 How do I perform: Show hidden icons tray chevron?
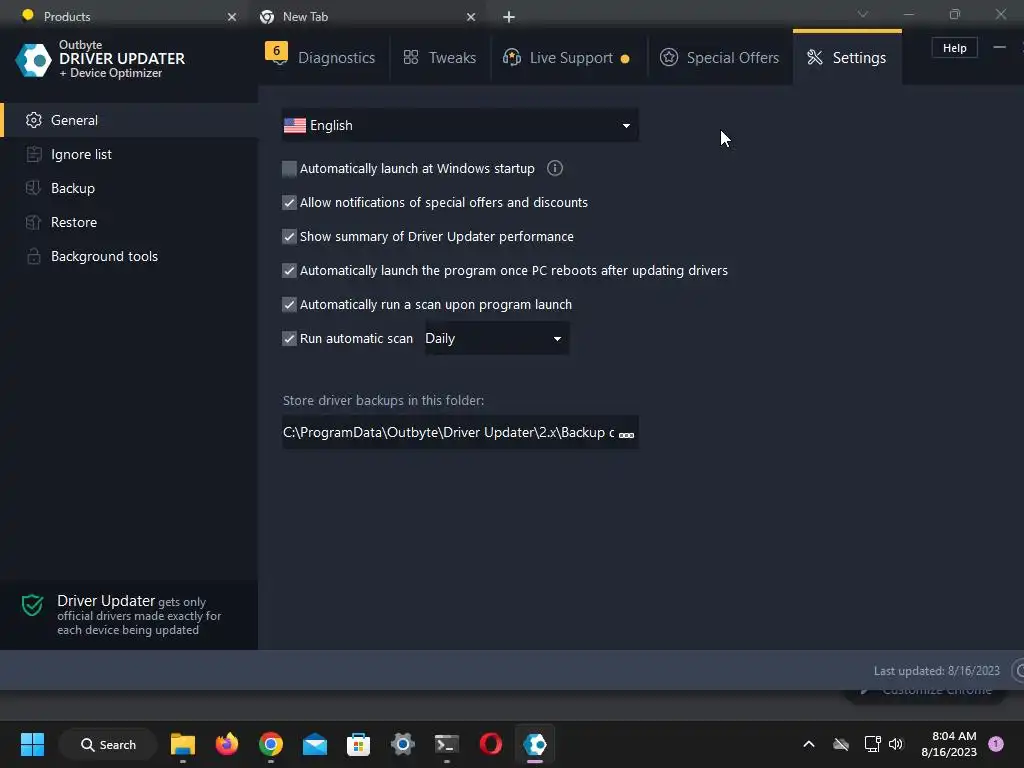(x=808, y=744)
